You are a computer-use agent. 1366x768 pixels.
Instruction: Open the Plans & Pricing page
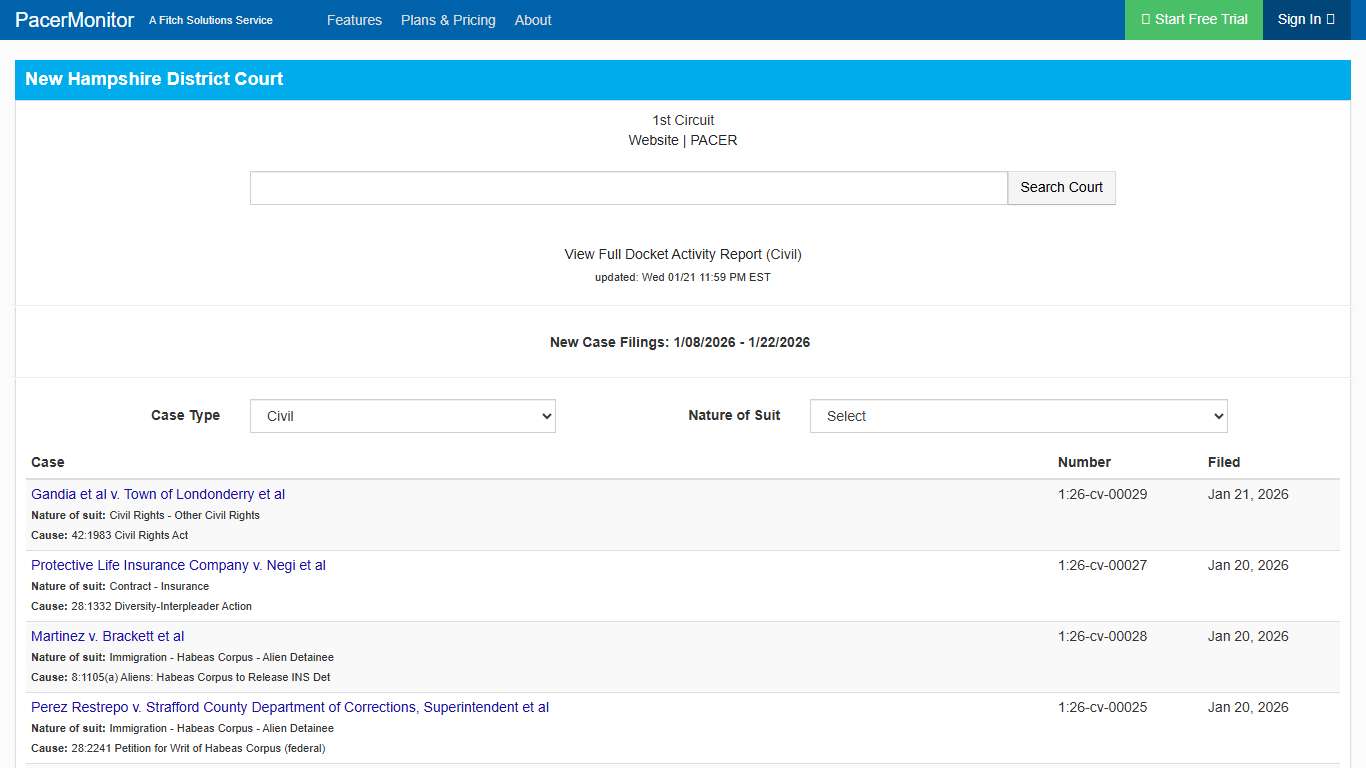coord(447,20)
